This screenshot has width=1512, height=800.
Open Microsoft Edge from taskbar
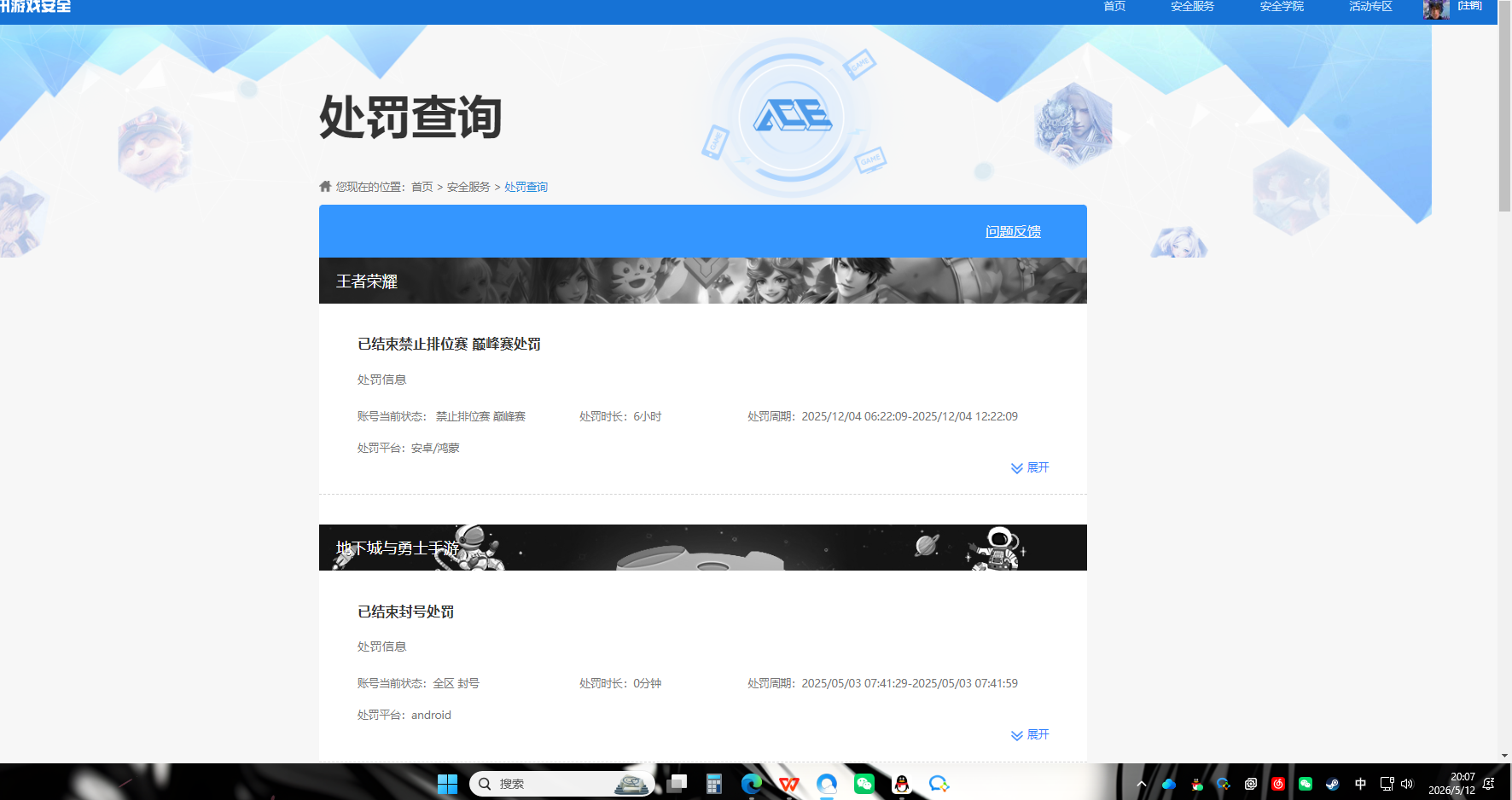click(x=752, y=784)
